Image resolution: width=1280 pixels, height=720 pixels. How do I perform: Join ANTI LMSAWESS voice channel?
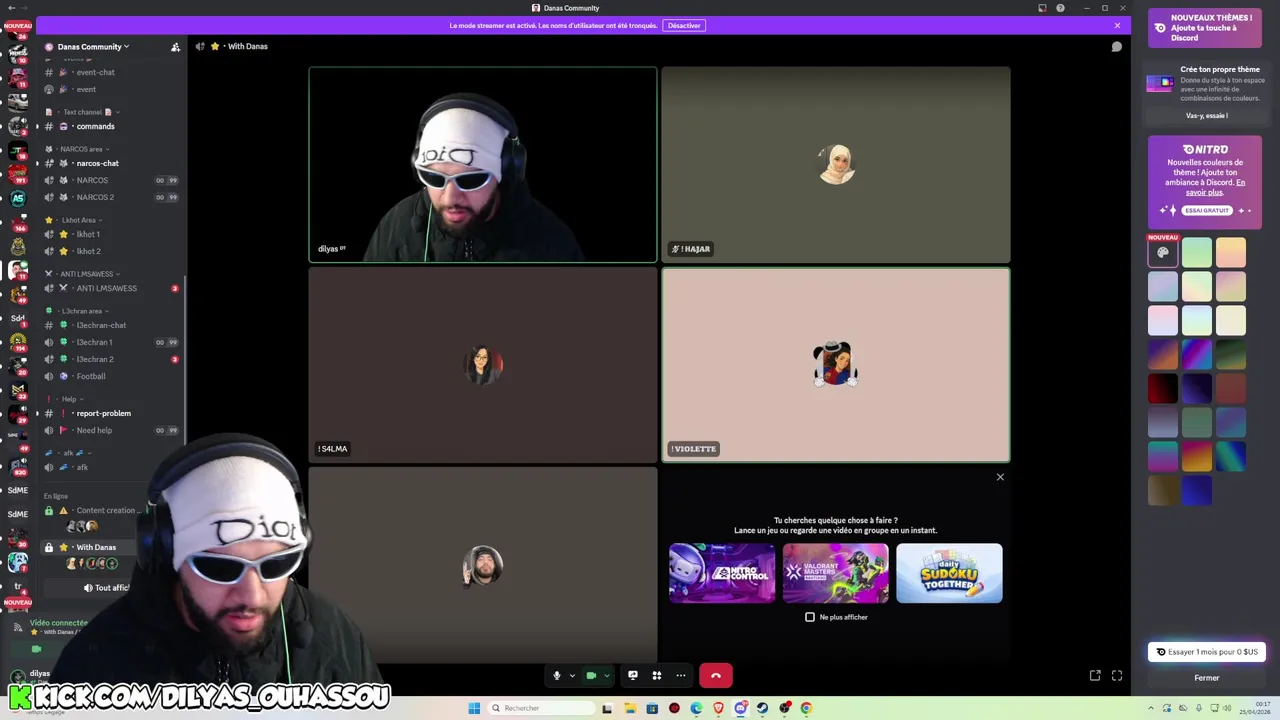pyautogui.click(x=106, y=288)
